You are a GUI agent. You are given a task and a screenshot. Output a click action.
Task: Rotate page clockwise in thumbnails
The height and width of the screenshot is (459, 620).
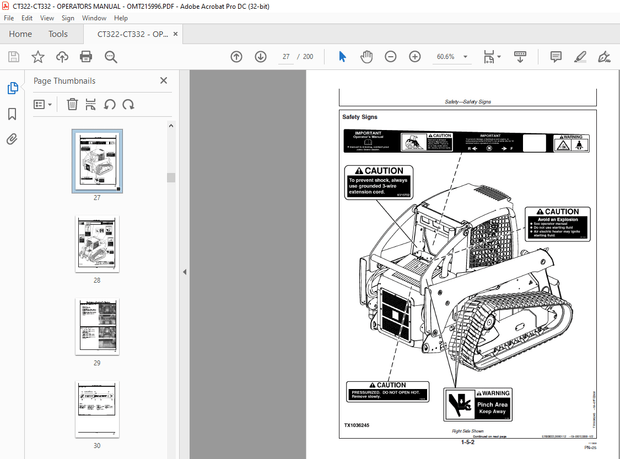128,104
